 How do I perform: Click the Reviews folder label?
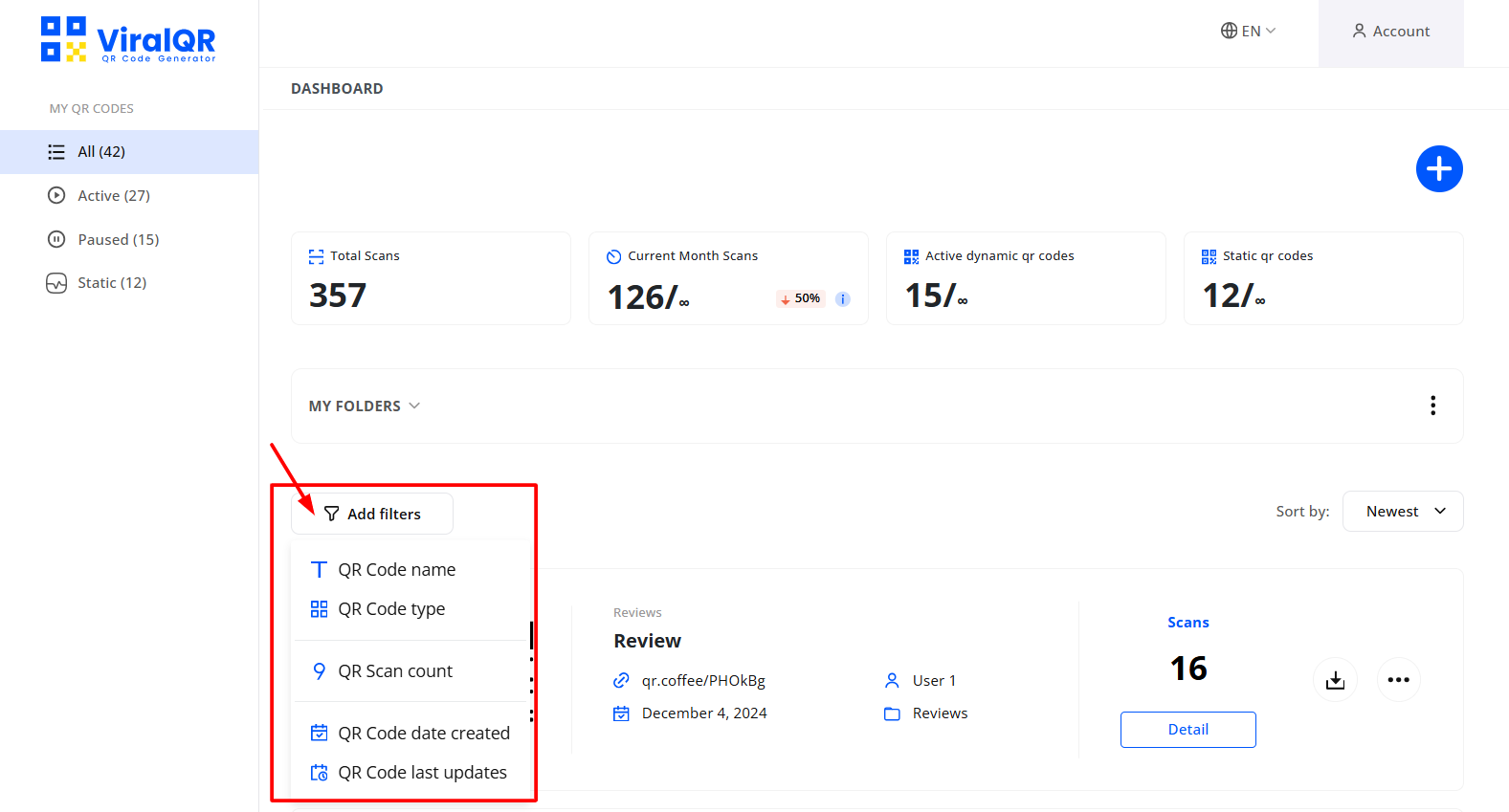coord(940,713)
